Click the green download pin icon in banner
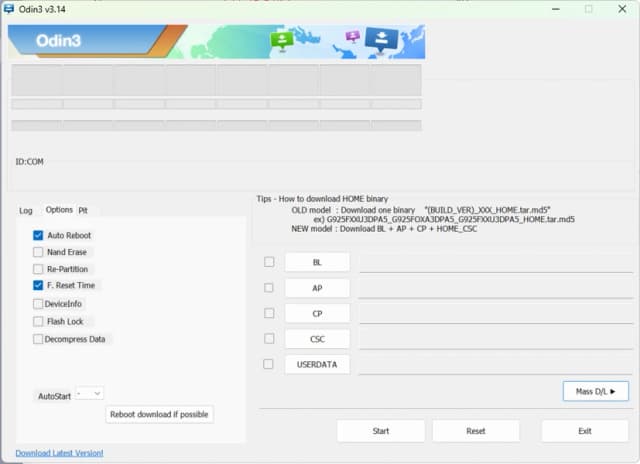The height and width of the screenshot is (464, 640). (282, 41)
